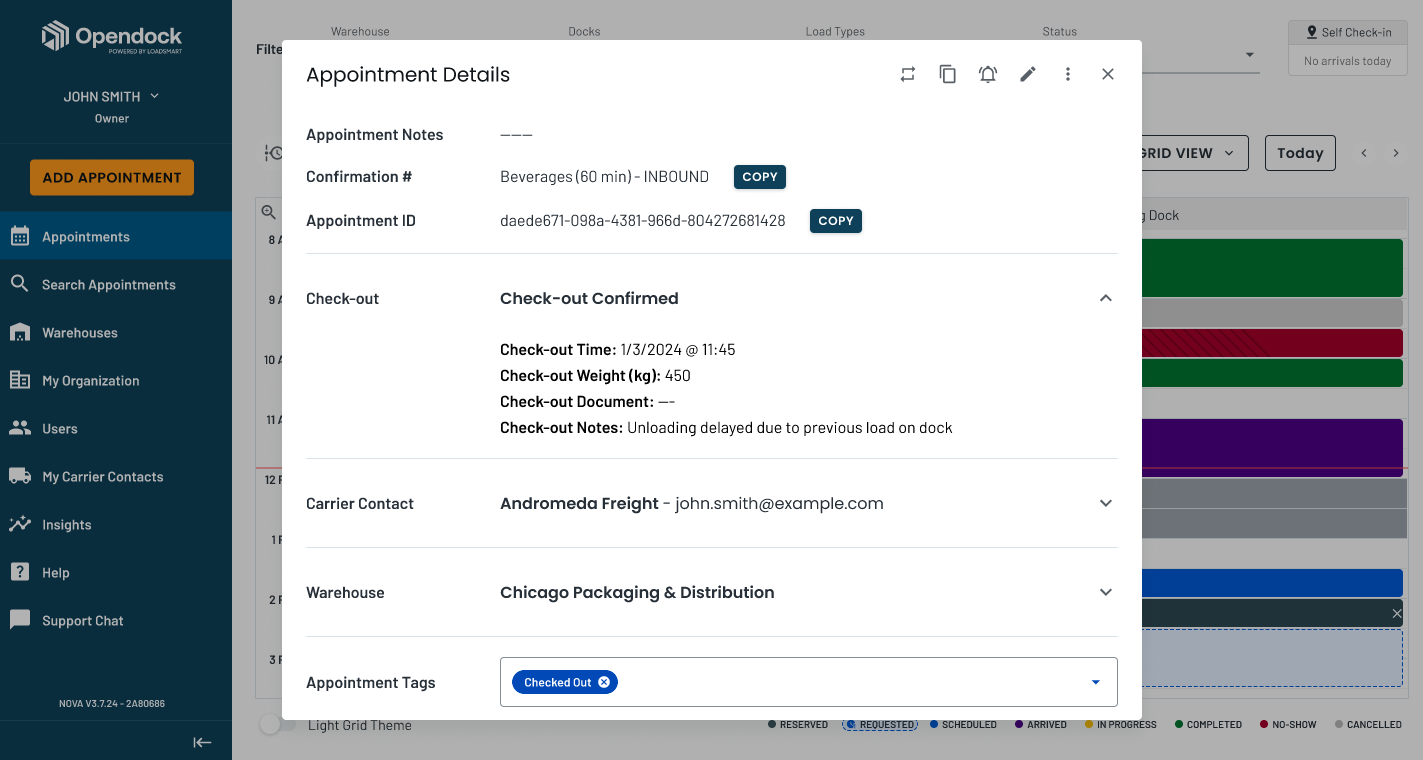Open the three-dot more options menu
The width and height of the screenshot is (1423, 760).
1068,74
